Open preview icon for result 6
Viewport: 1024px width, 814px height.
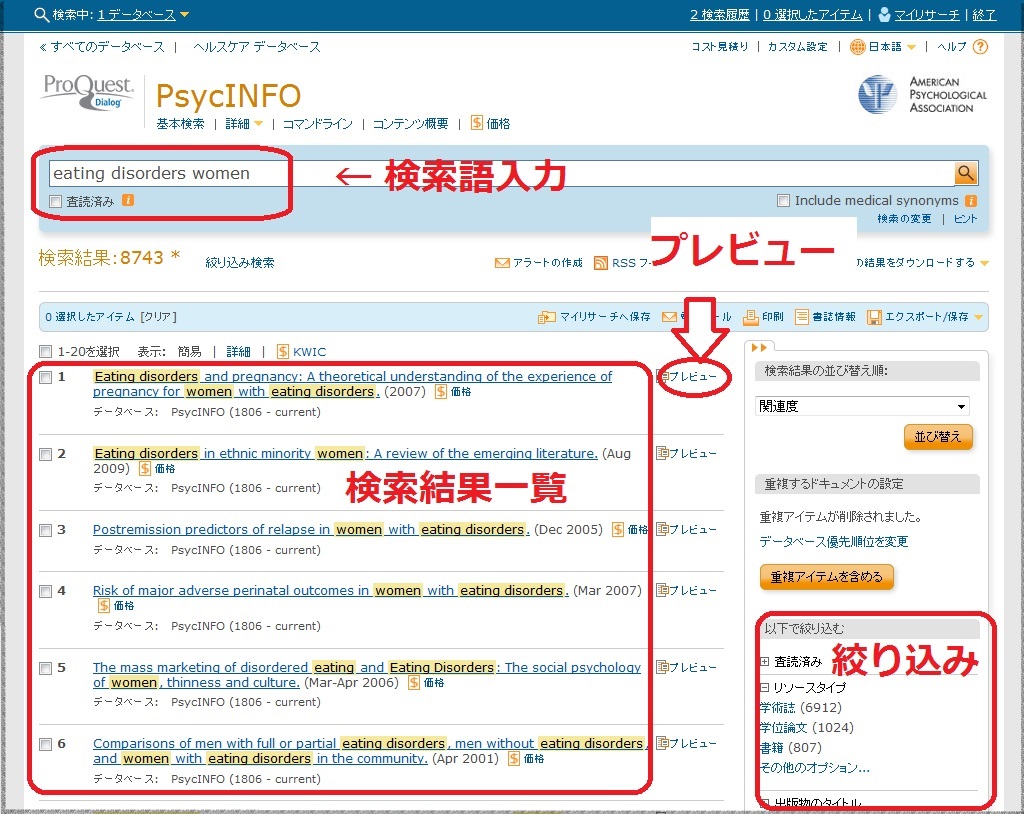[x=662, y=743]
